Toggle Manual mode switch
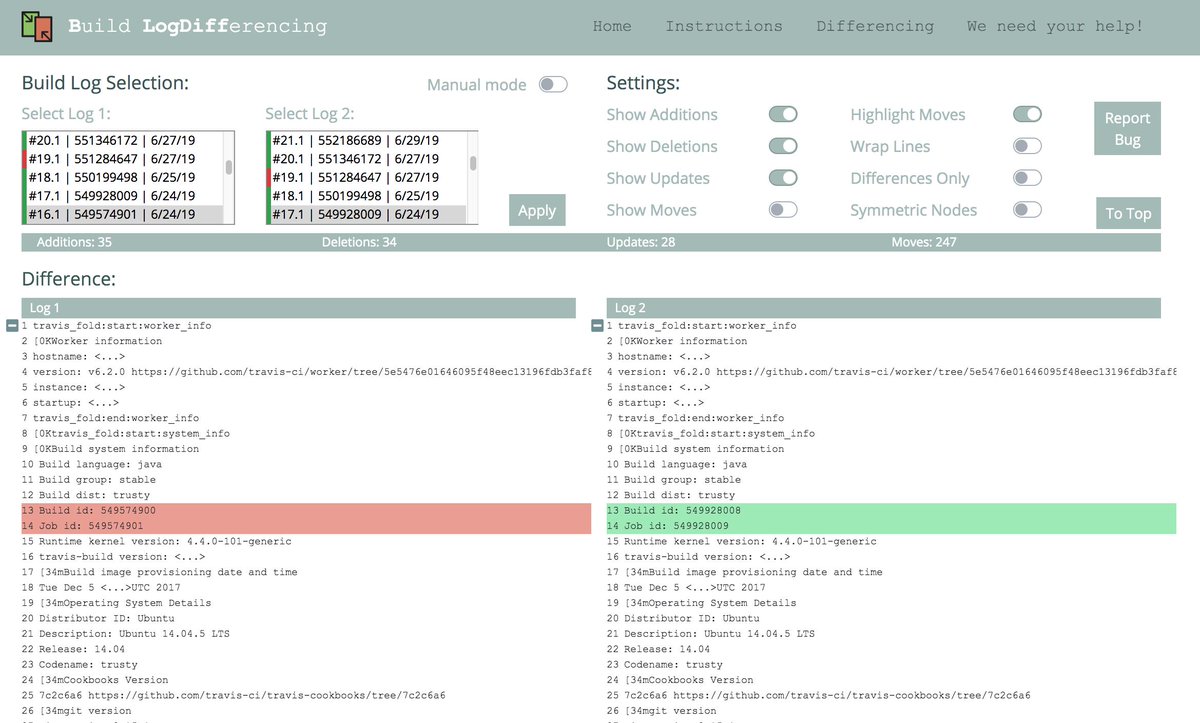The image size is (1200, 723). pyautogui.click(x=553, y=85)
